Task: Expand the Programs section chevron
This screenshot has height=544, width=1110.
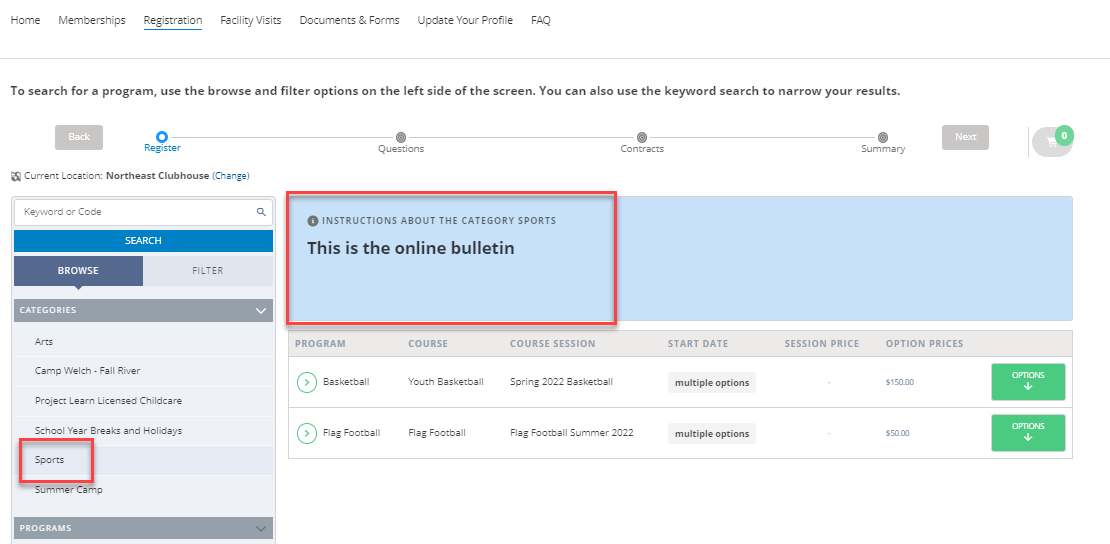Action: (x=261, y=528)
